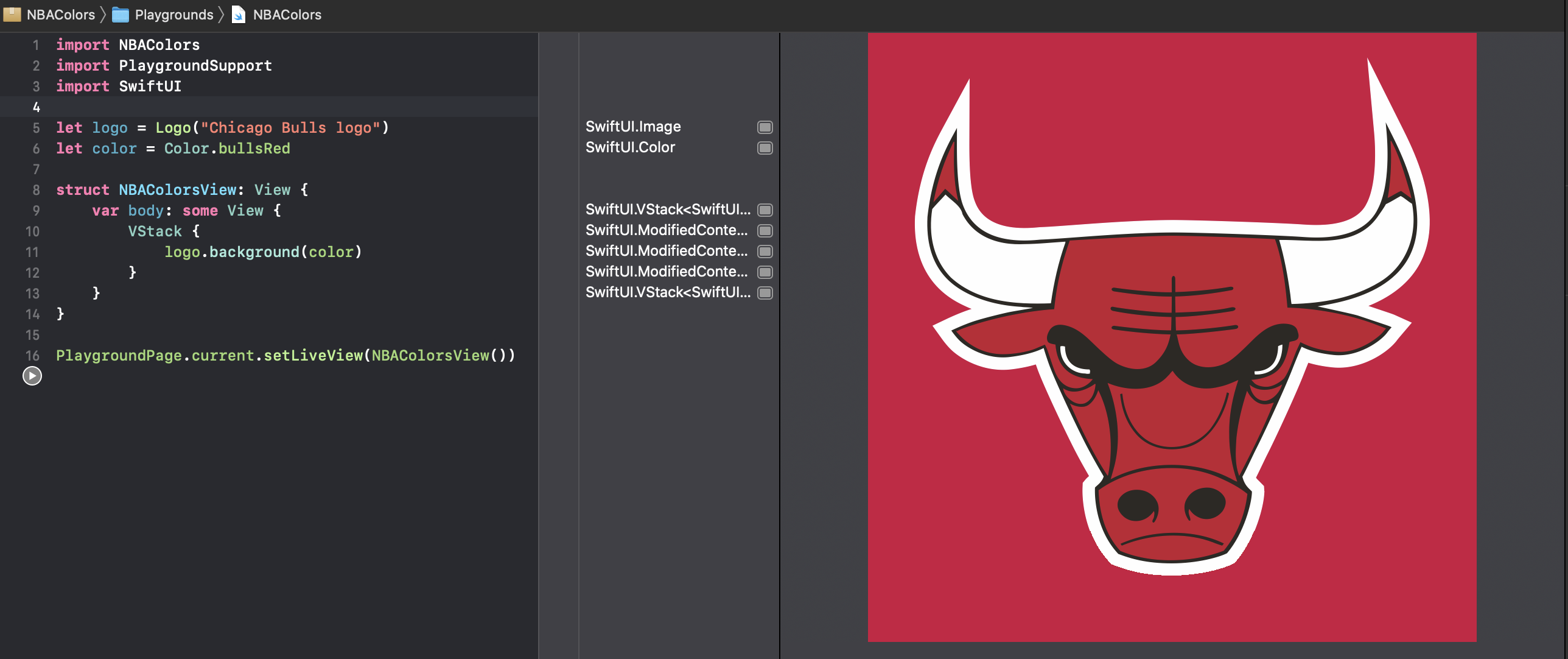Viewport: 1568px width, 659px height.
Task: Click the swift playground file icon
Action: 239,15
